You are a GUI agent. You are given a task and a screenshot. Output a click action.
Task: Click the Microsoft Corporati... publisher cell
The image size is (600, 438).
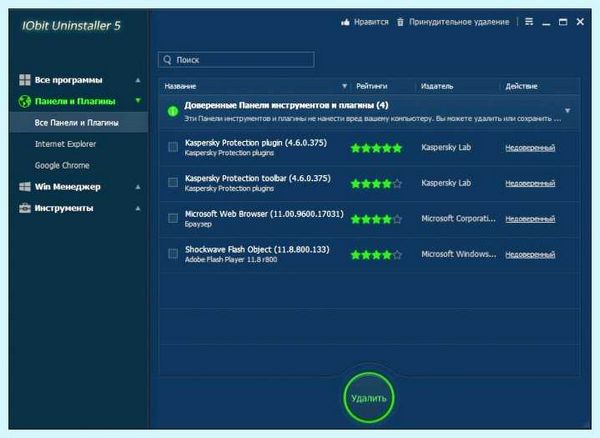pos(458,219)
